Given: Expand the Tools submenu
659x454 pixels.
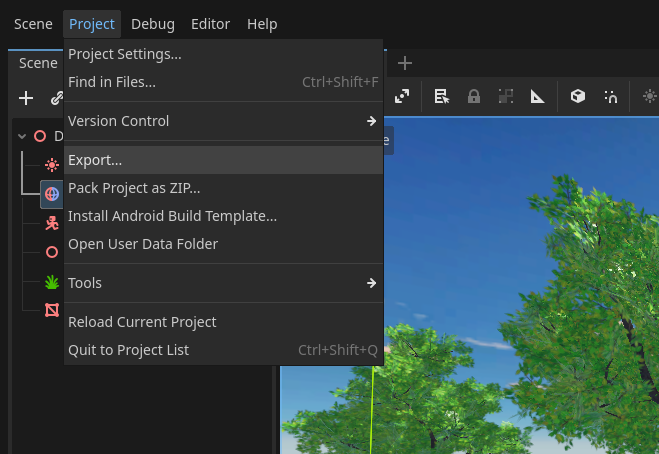Looking at the screenshot, I should [371, 283].
